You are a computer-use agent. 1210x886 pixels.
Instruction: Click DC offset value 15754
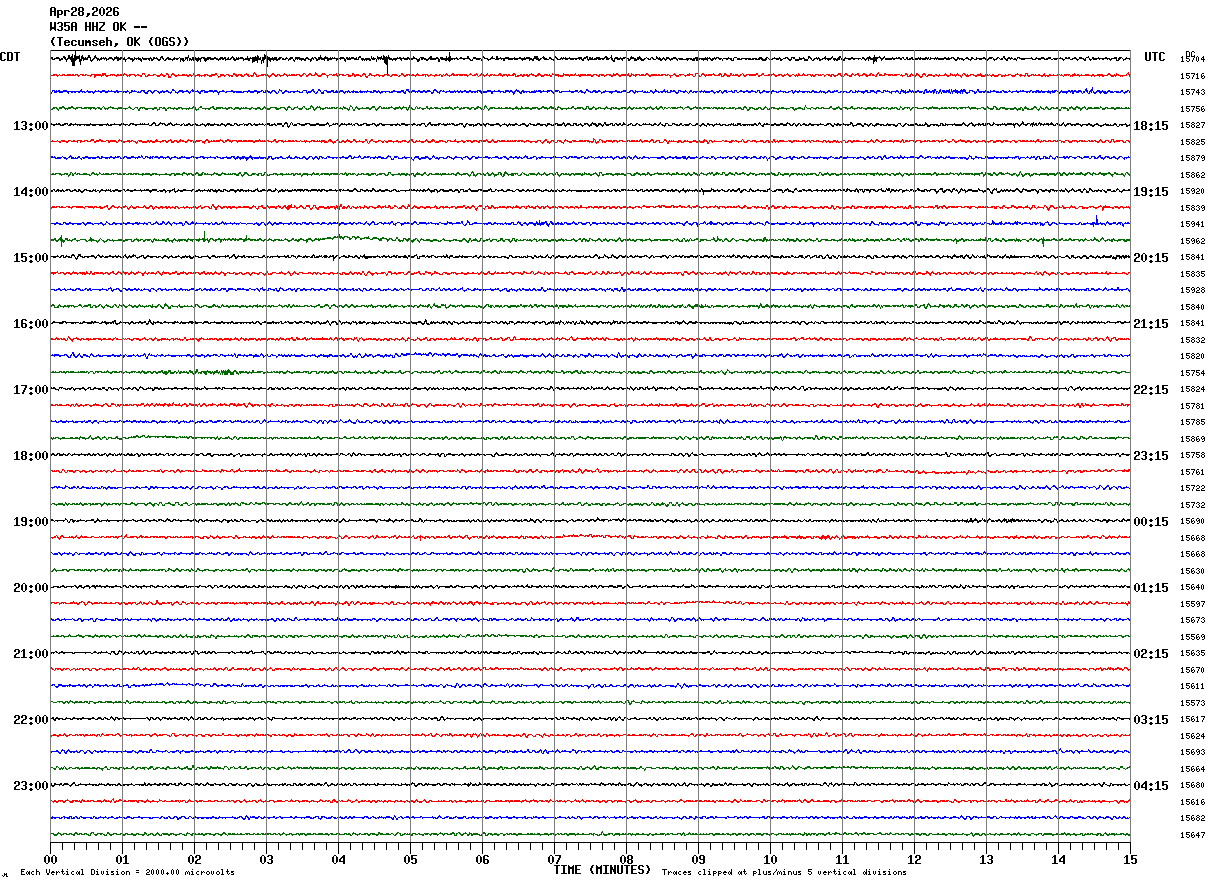click(1192, 374)
